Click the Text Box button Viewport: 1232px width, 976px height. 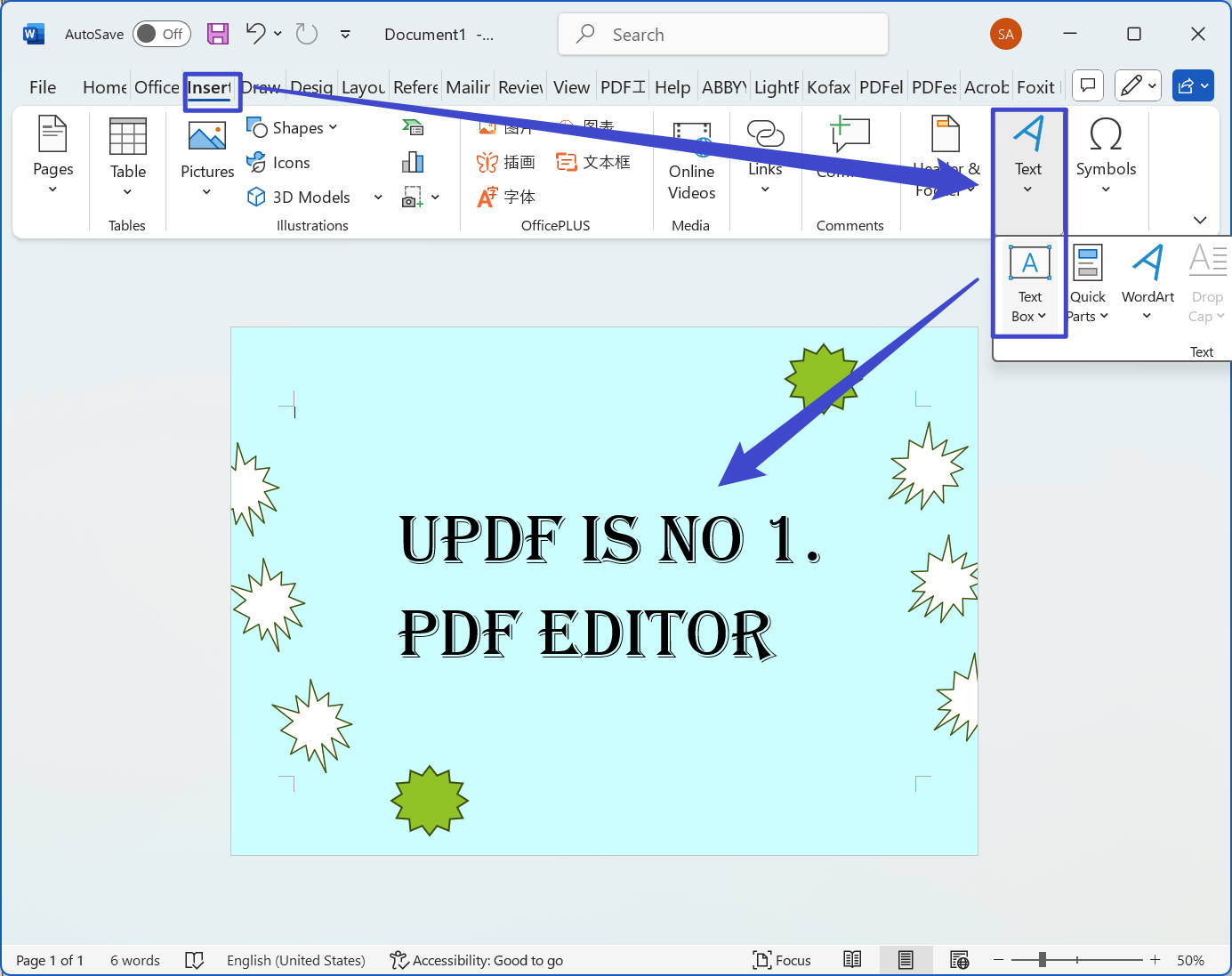pos(1029,284)
